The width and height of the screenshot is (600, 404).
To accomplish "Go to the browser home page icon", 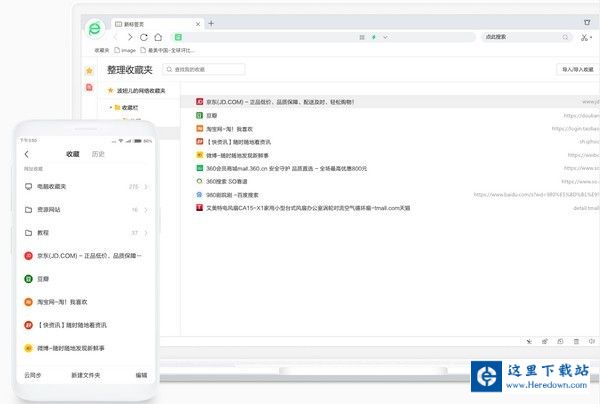I will 158,37.
